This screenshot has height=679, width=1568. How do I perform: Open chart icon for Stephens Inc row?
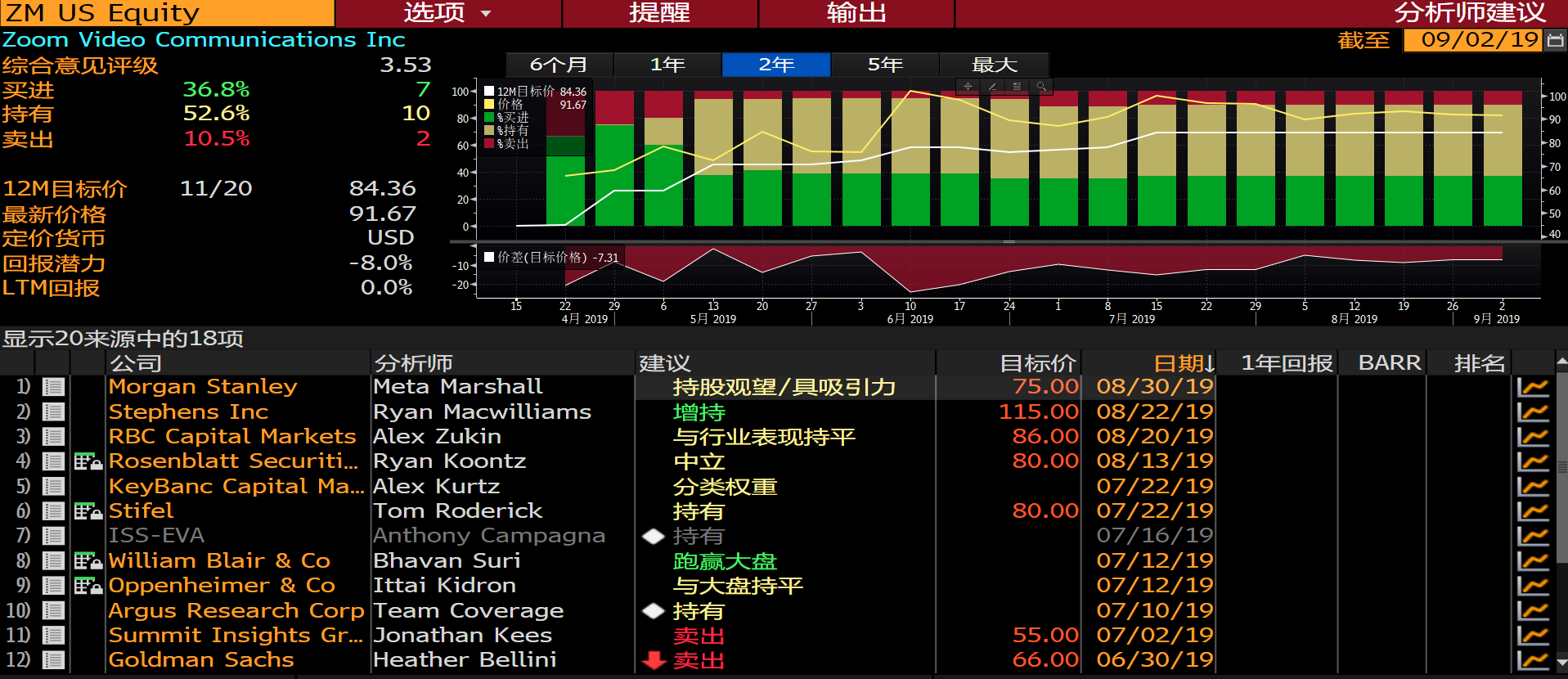[x=1533, y=412]
